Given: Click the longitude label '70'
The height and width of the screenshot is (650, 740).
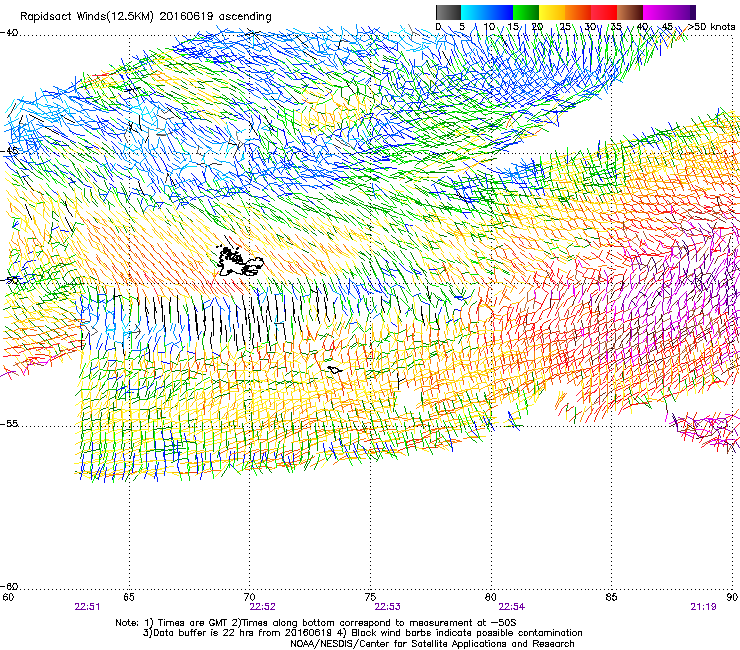Looking at the screenshot, I should click(x=250, y=597).
